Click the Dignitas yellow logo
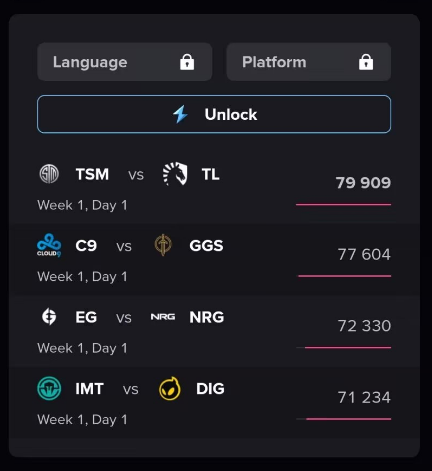 pos(170,388)
